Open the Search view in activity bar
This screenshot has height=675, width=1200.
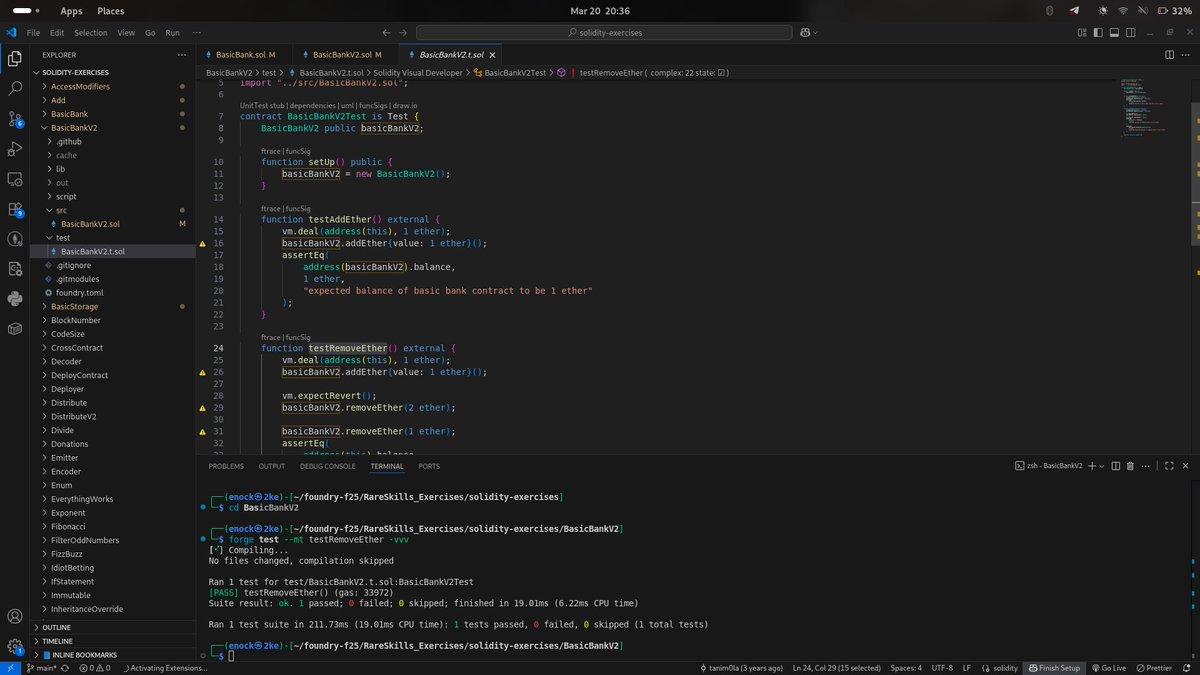tap(15, 89)
